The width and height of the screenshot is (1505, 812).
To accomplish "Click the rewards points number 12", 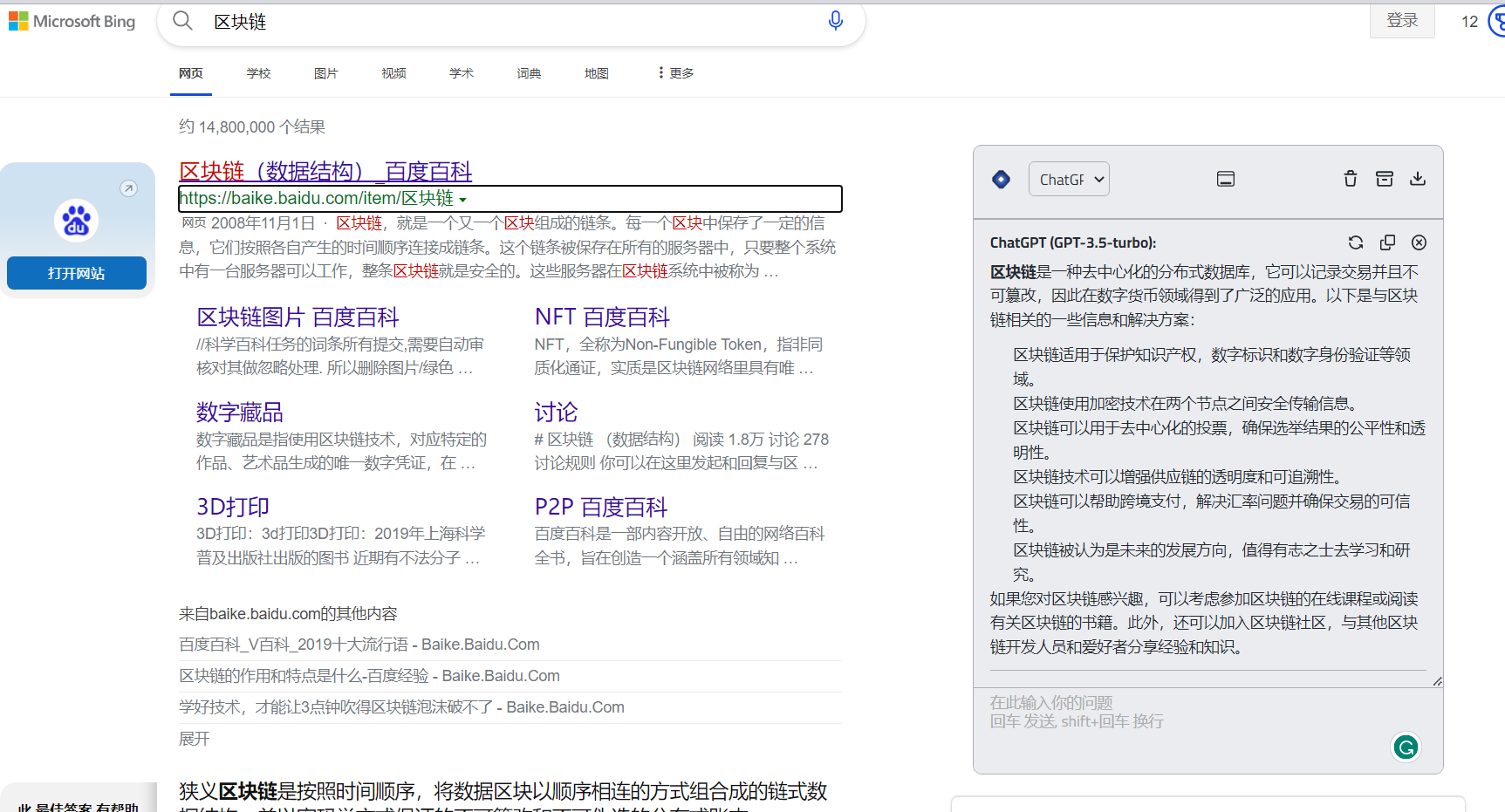I will click(x=1470, y=22).
